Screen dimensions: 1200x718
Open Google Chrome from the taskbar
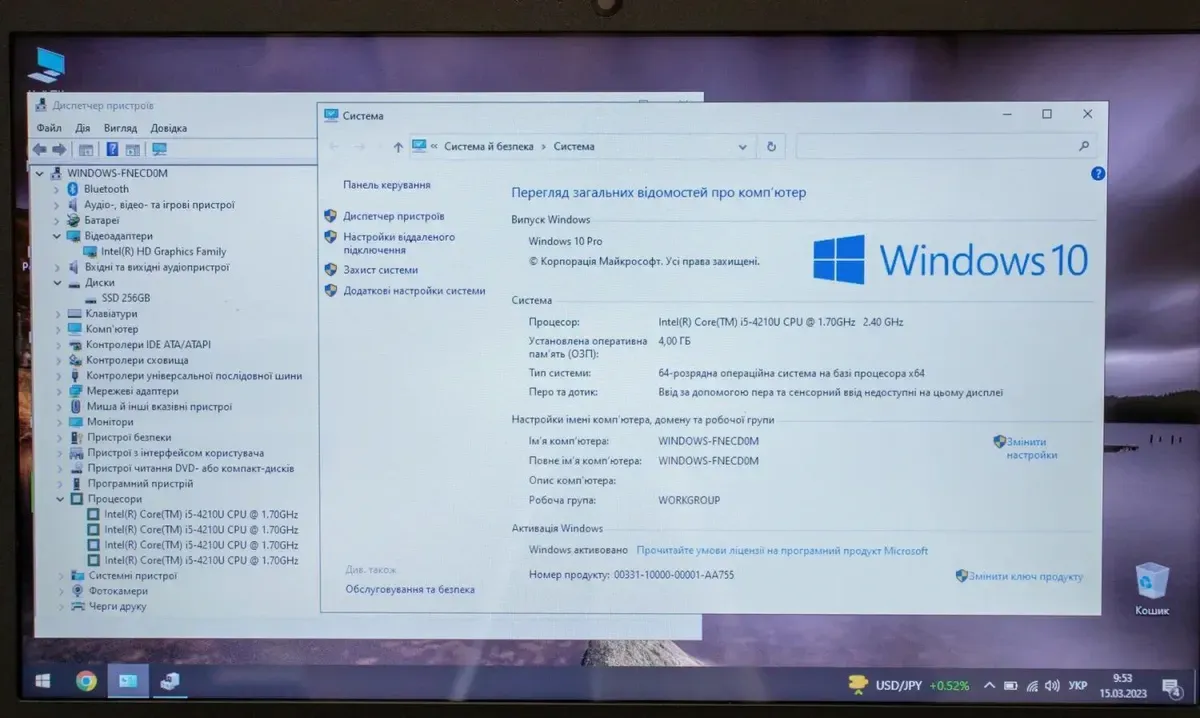pos(87,681)
